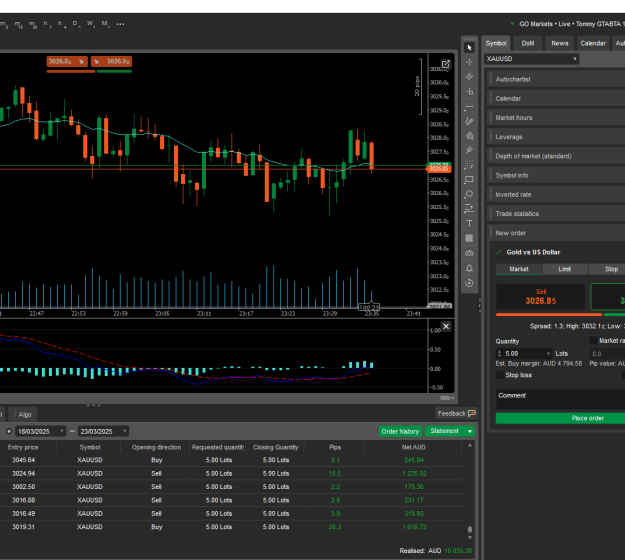The image size is (625, 560).
Task: Expand the Market hours section
Action: tap(556, 118)
